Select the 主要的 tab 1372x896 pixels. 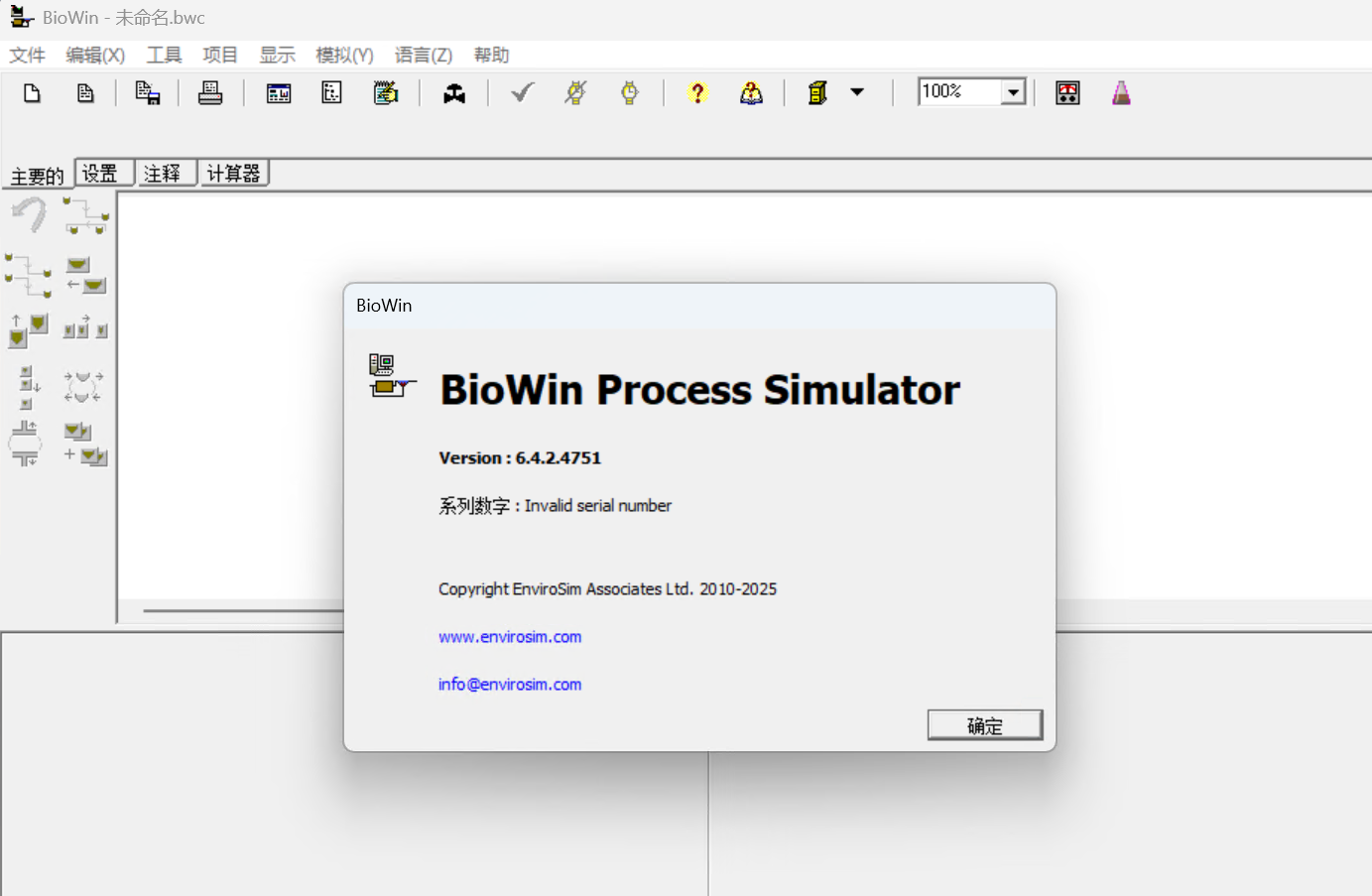38,176
